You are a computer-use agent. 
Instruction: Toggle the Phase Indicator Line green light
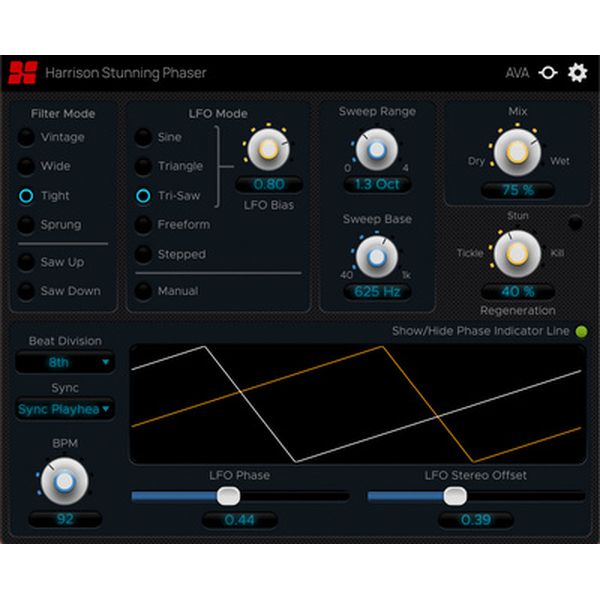pos(582,331)
